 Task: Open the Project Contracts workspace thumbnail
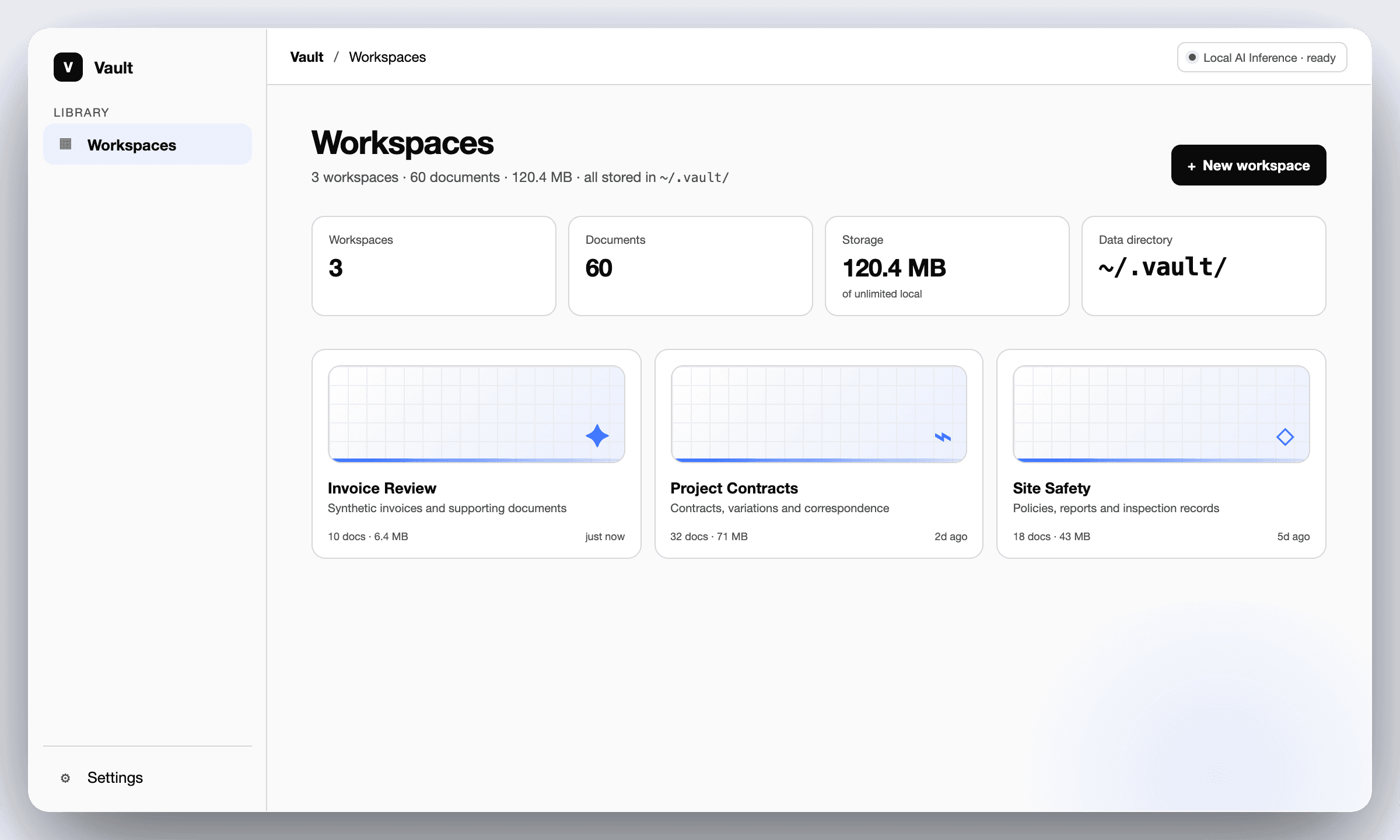pos(819,414)
